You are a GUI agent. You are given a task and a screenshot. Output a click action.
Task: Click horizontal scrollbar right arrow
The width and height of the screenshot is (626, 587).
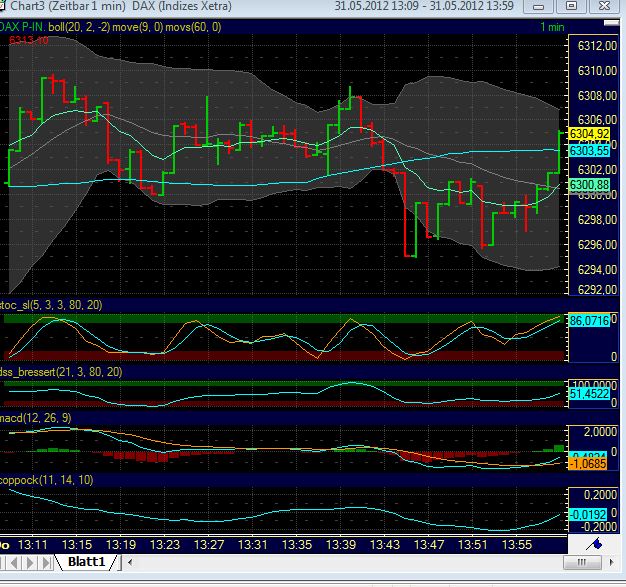(612, 562)
